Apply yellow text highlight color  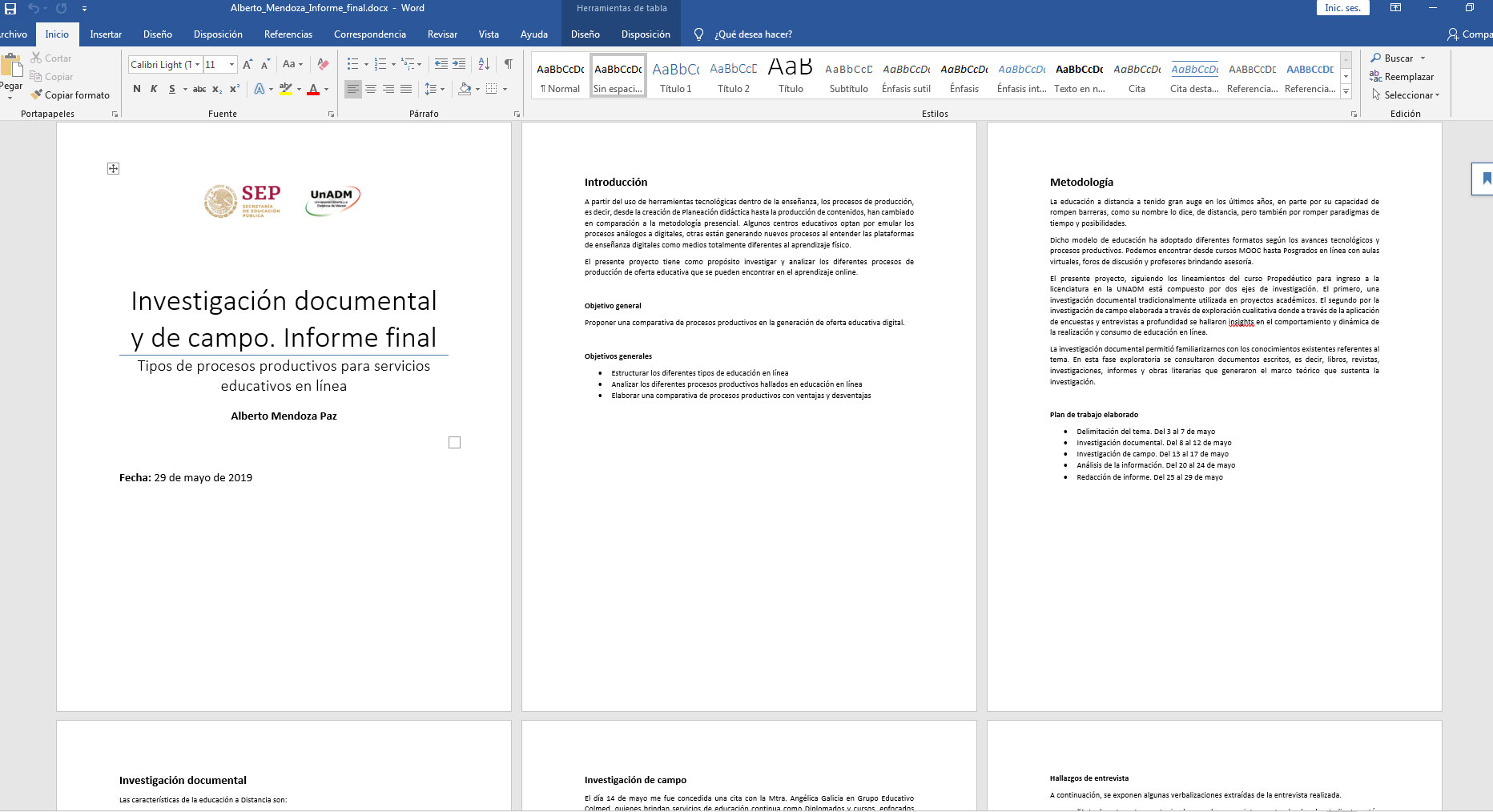tap(286, 89)
